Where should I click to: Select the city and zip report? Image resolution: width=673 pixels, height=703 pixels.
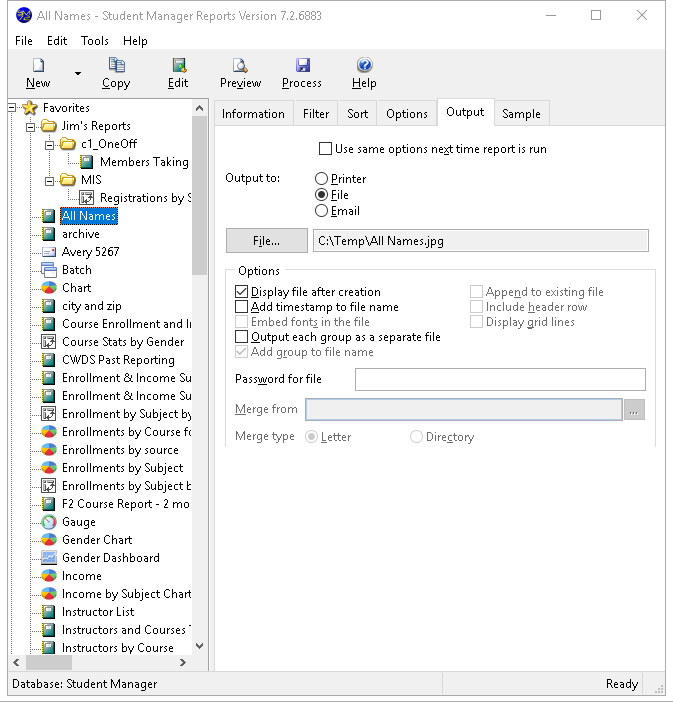pos(91,306)
